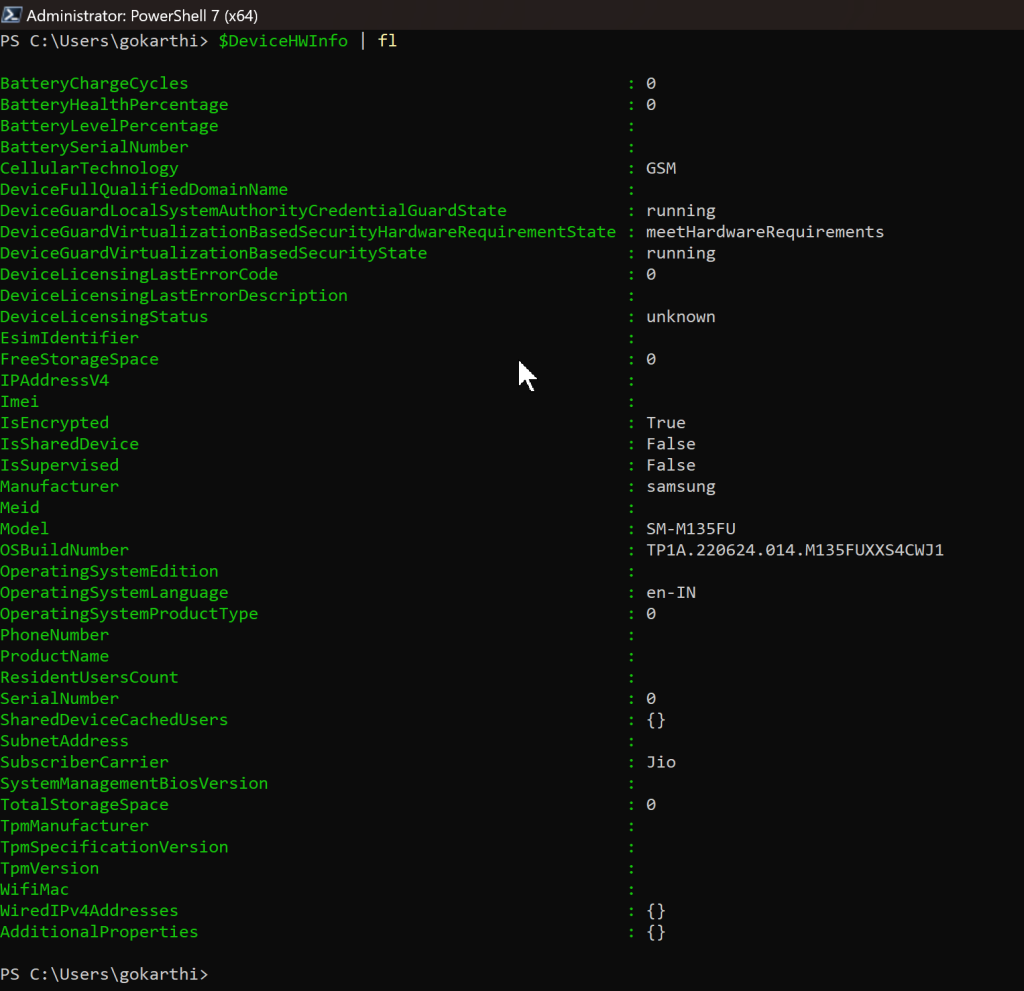This screenshot has width=1024, height=991.
Task: Click the DeviceLicensingLastErrorCode label
Action: point(139,274)
